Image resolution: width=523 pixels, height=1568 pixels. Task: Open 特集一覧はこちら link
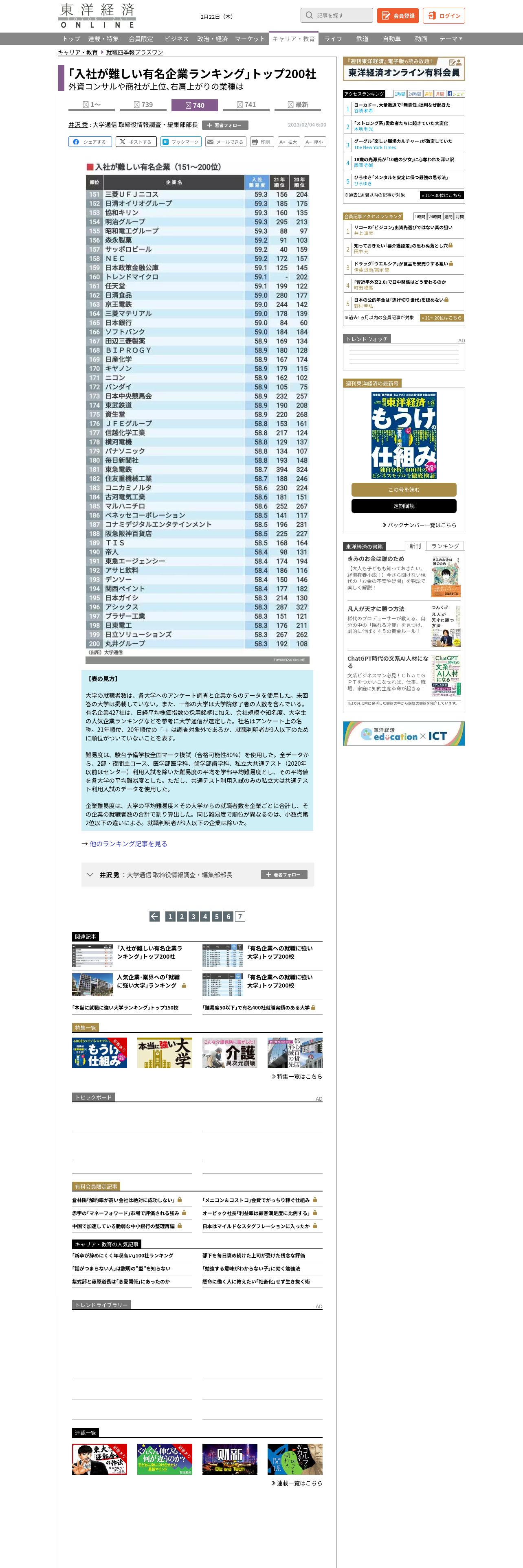[297, 1076]
